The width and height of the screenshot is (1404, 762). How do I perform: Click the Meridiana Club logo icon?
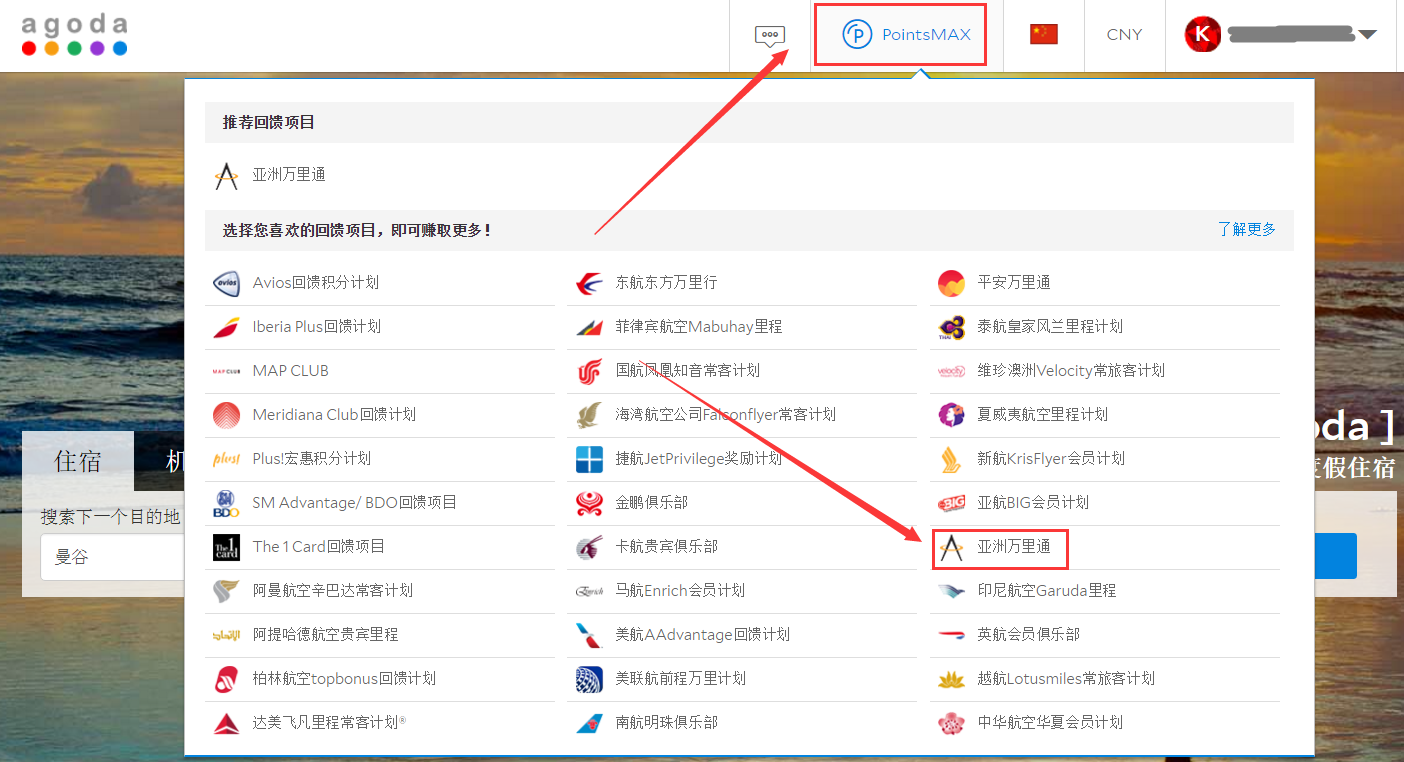(227, 415)
